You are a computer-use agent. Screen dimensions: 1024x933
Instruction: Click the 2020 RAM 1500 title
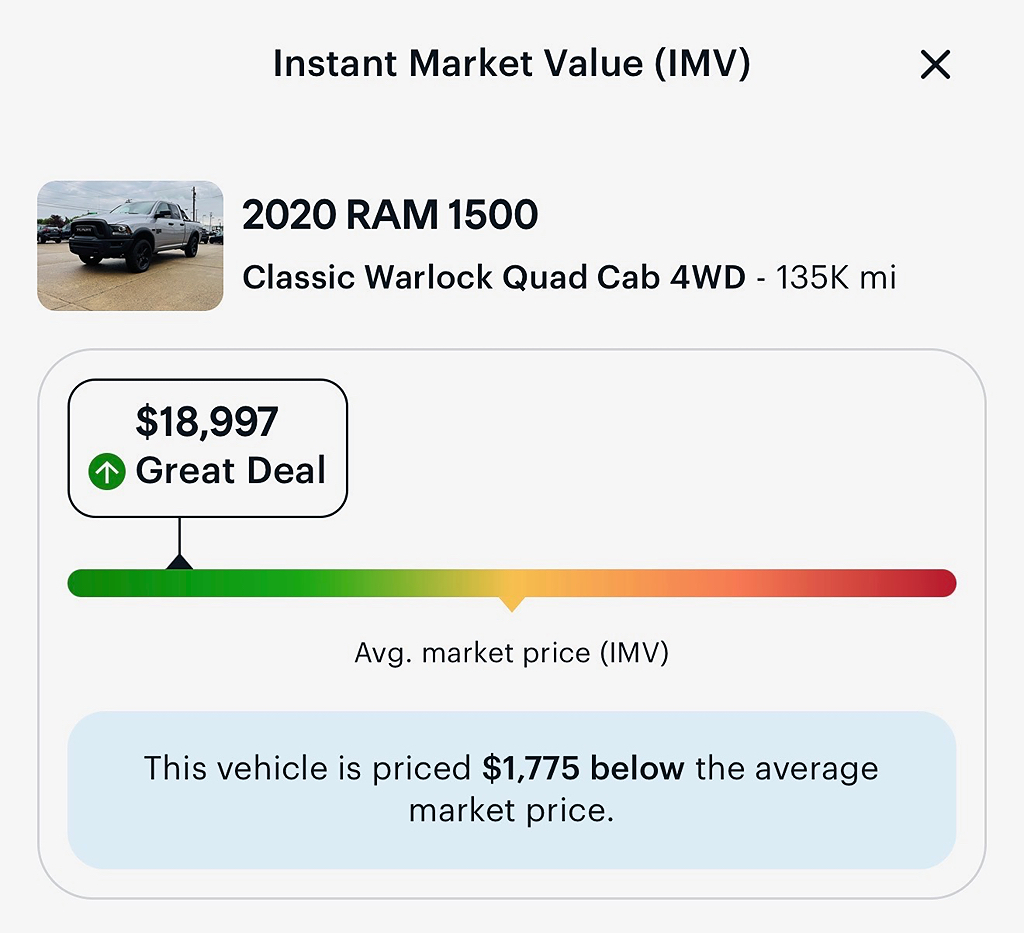390,215
